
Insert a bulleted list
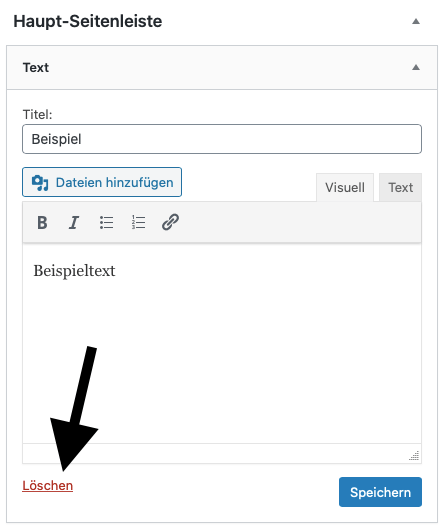click(x=106, y=223)
